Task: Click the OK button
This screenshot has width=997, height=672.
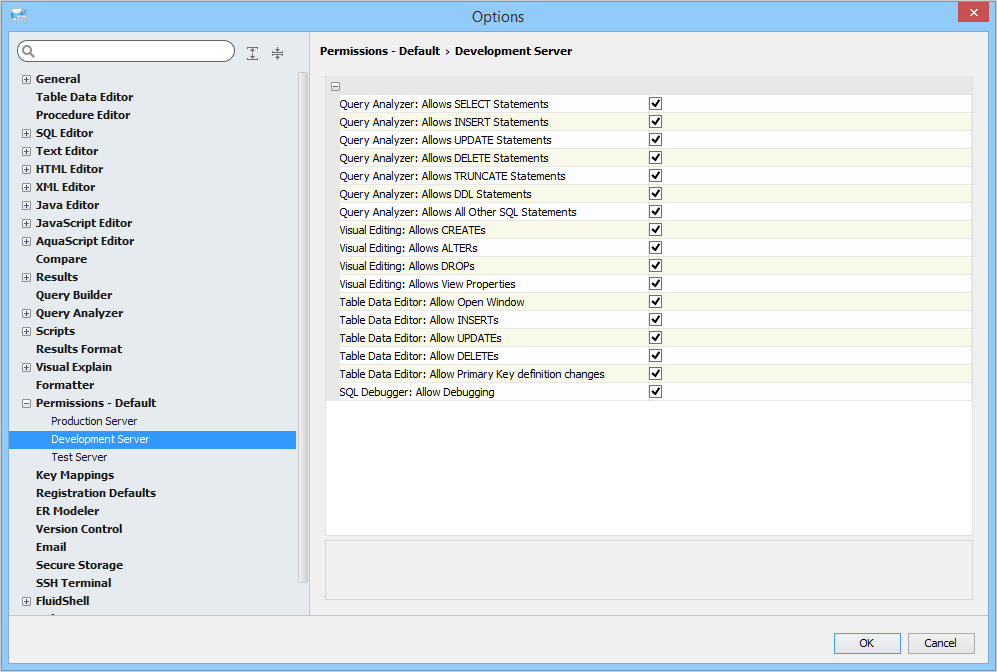Action: click(867, 643)
